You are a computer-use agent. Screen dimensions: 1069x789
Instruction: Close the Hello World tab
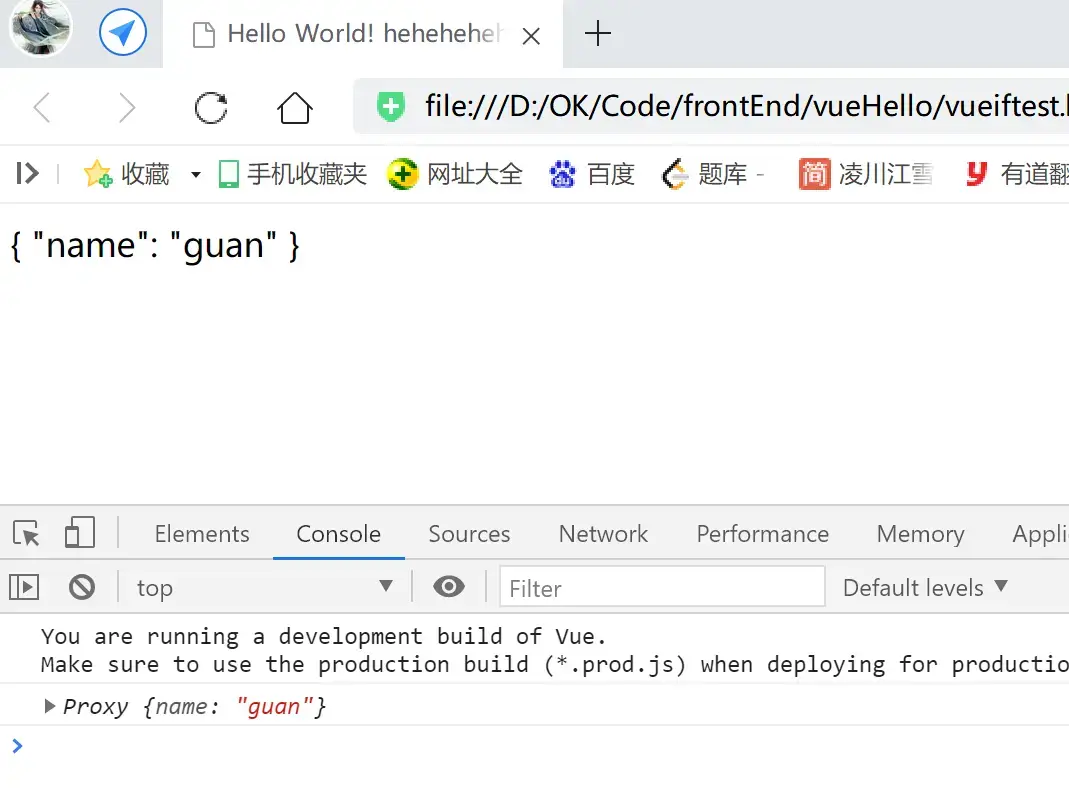pyautogui.click(x=530, y=36)
